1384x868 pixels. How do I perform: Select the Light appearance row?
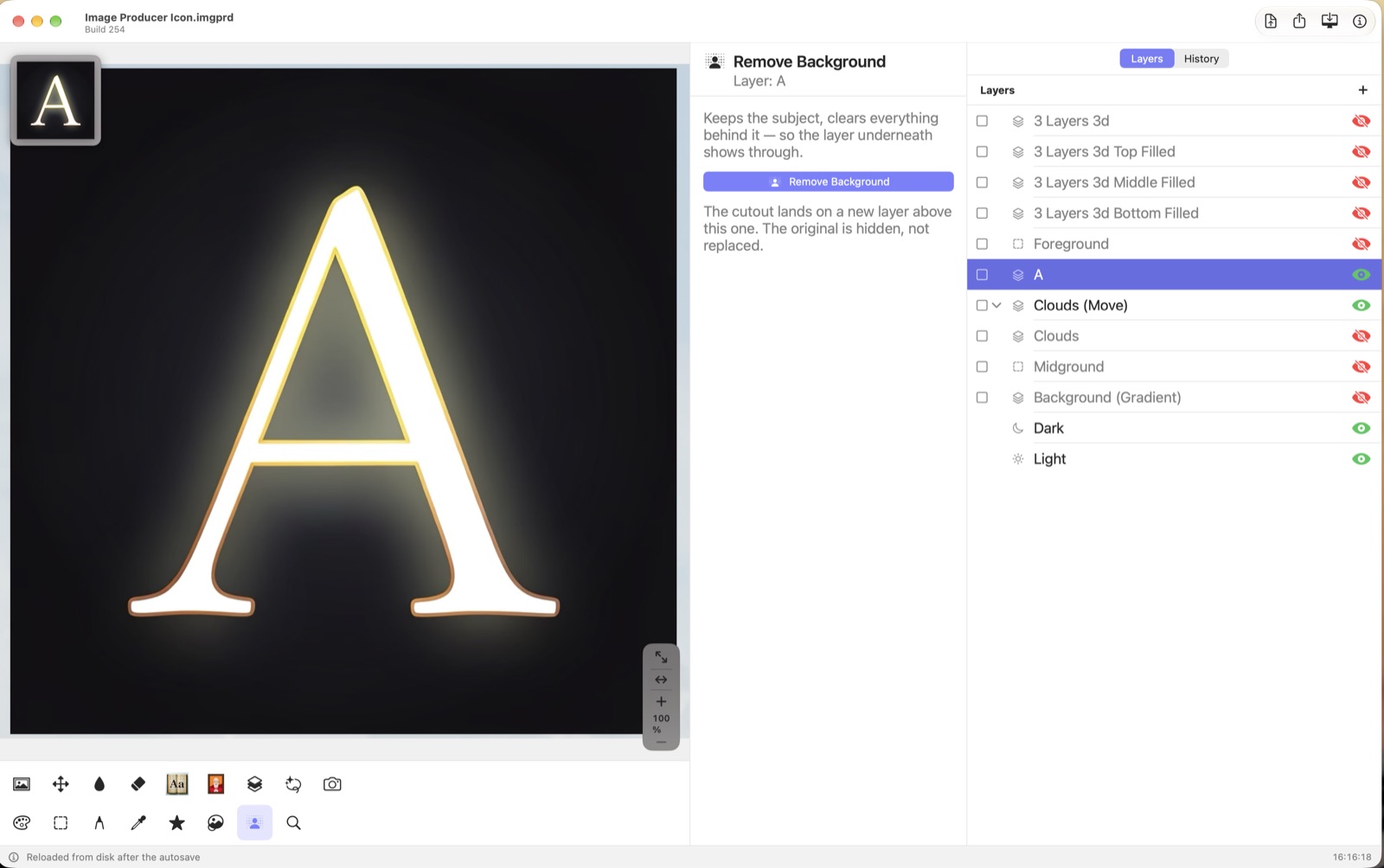[1174, 459]
